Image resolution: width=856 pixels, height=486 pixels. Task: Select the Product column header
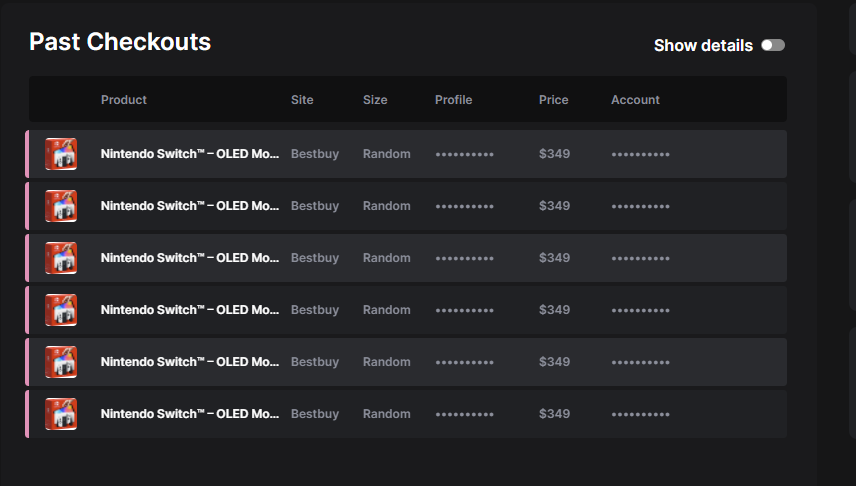point(124,100)
